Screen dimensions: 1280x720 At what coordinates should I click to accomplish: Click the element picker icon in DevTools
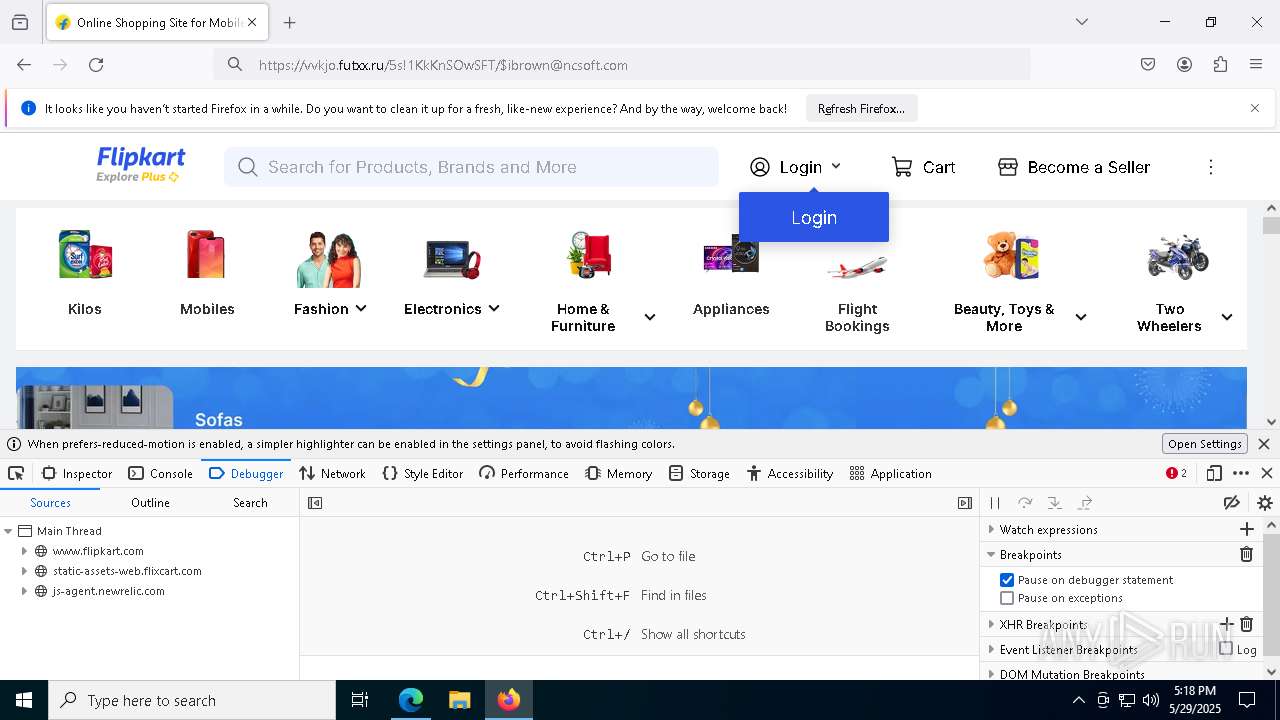point(16,473)
